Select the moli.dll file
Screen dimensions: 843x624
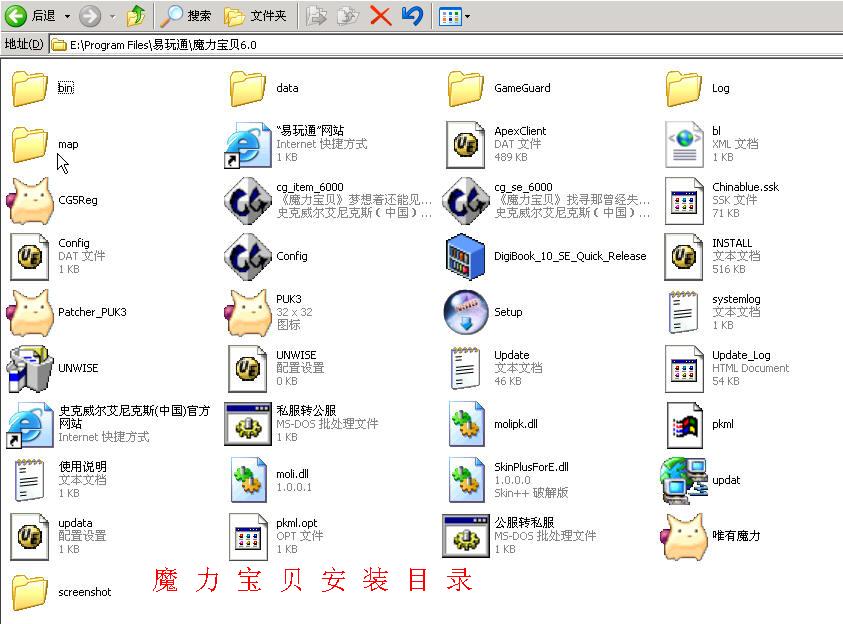point(270,479)
